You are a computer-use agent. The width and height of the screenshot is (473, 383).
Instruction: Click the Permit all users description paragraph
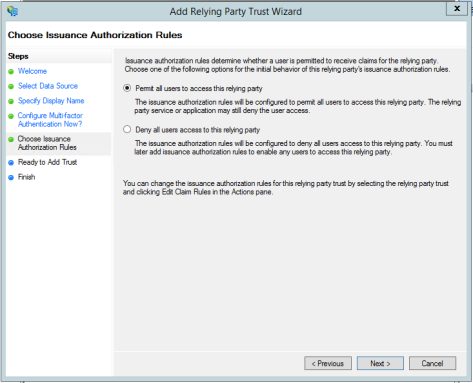298,106
